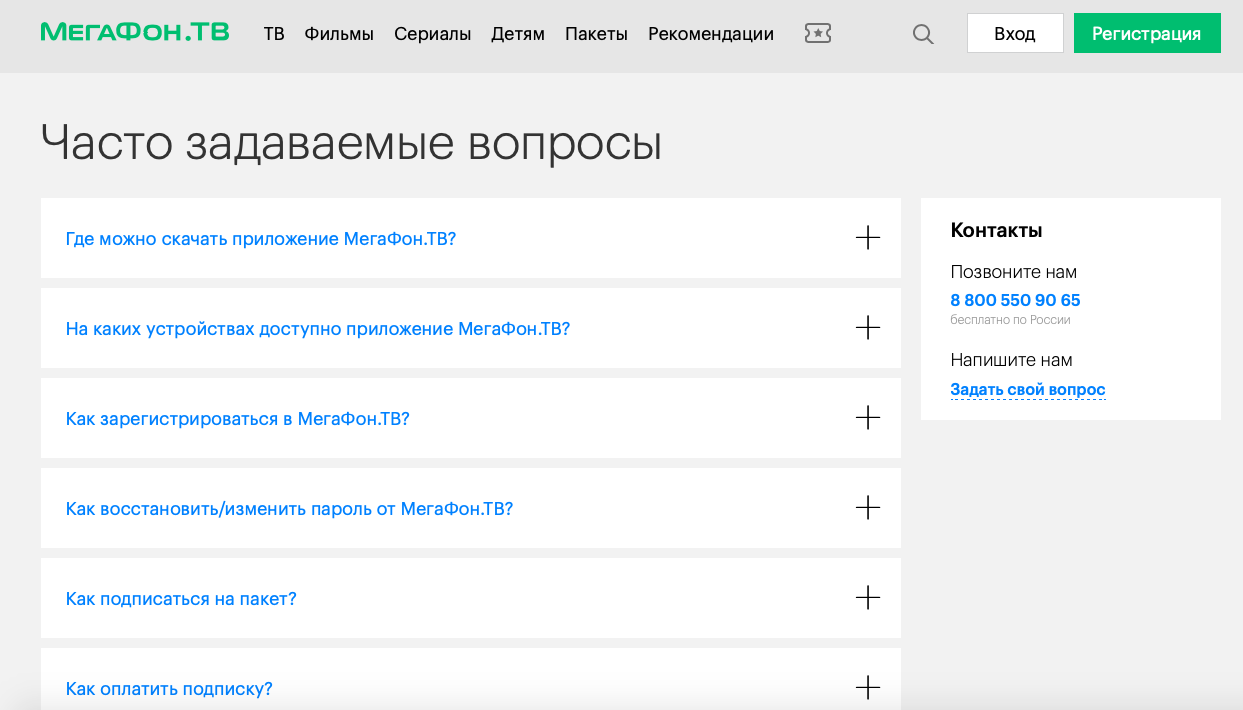
Task: Open the Пакеты page
Action: 596,34
